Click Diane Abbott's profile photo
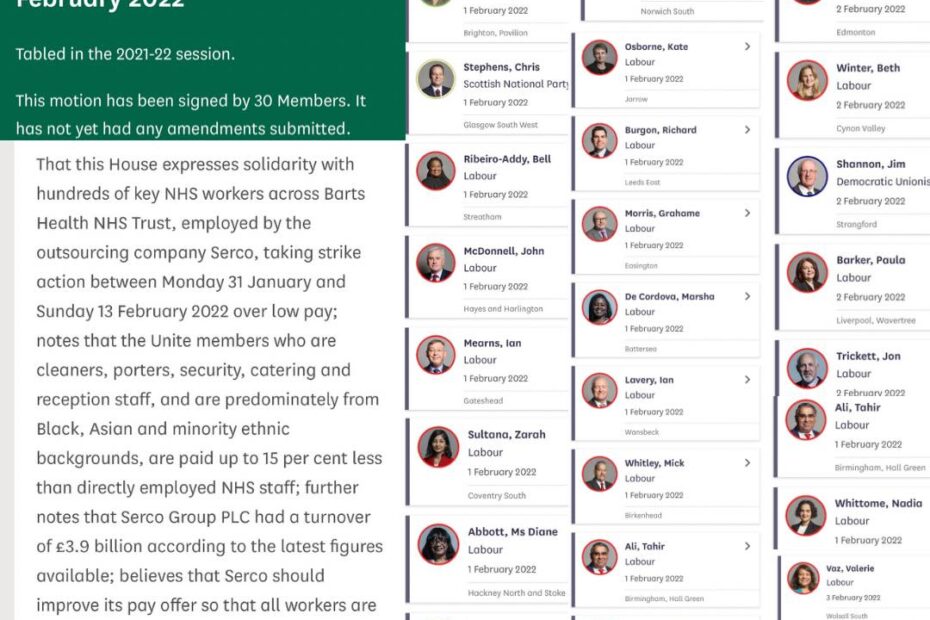This screenshot has width=930, height=620. [x=438, y=544]
